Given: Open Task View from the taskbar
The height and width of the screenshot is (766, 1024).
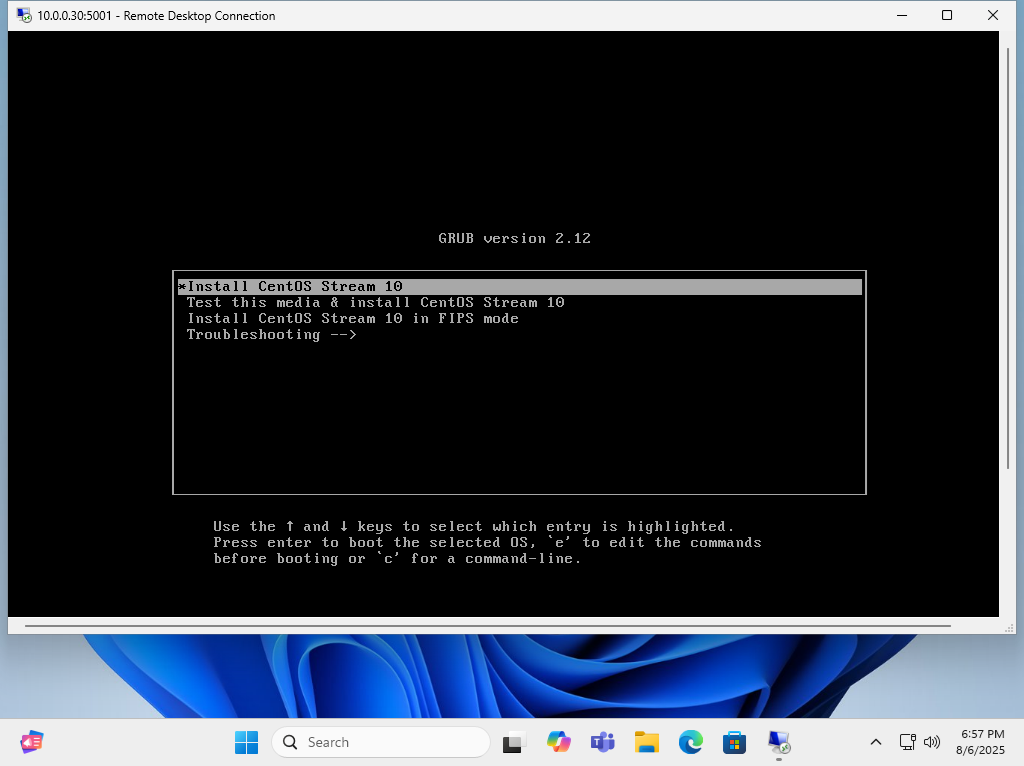Looking at the screenshot, I should coord(515,742).
